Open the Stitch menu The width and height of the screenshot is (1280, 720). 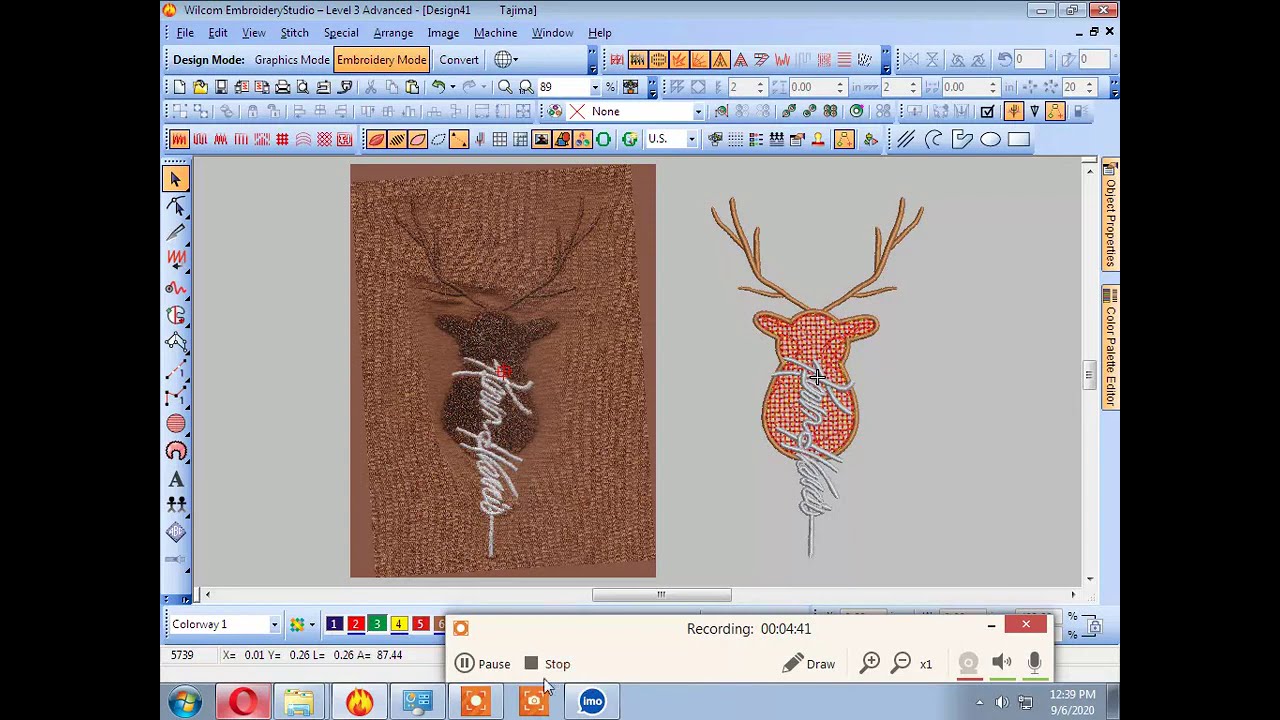click(x=294, y=33)
